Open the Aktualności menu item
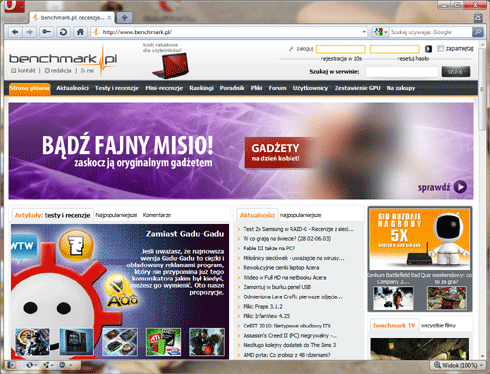Image resolution: width=490 pixels, height=374 pixels. pos(72,88)
